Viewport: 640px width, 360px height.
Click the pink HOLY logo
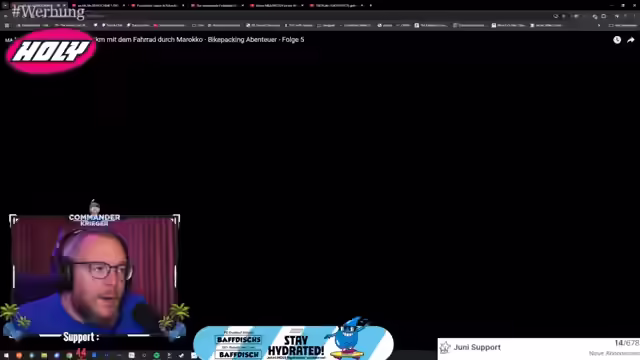tap(51, 51)
